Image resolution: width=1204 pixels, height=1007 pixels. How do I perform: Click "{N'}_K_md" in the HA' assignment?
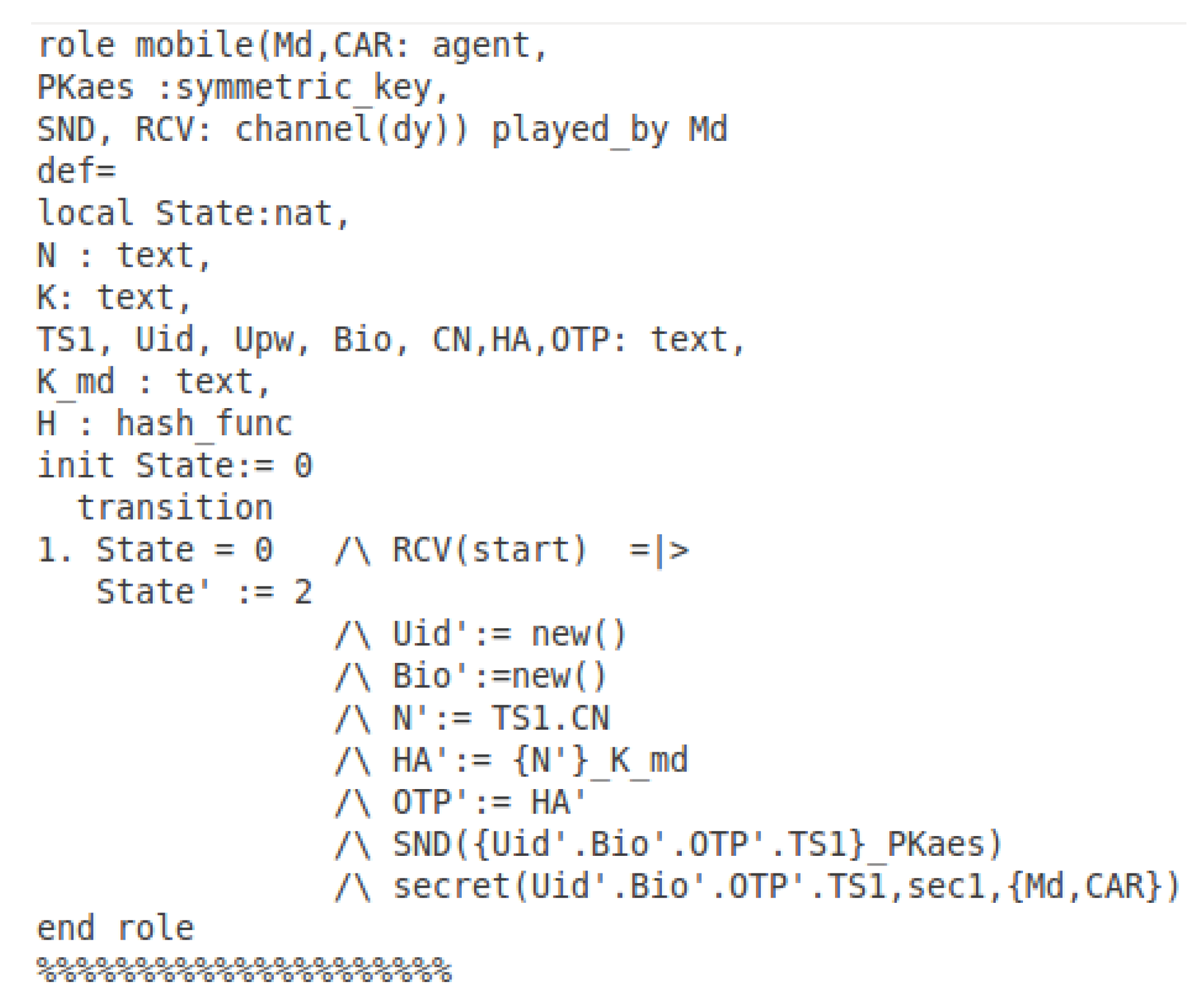point(600,760)
